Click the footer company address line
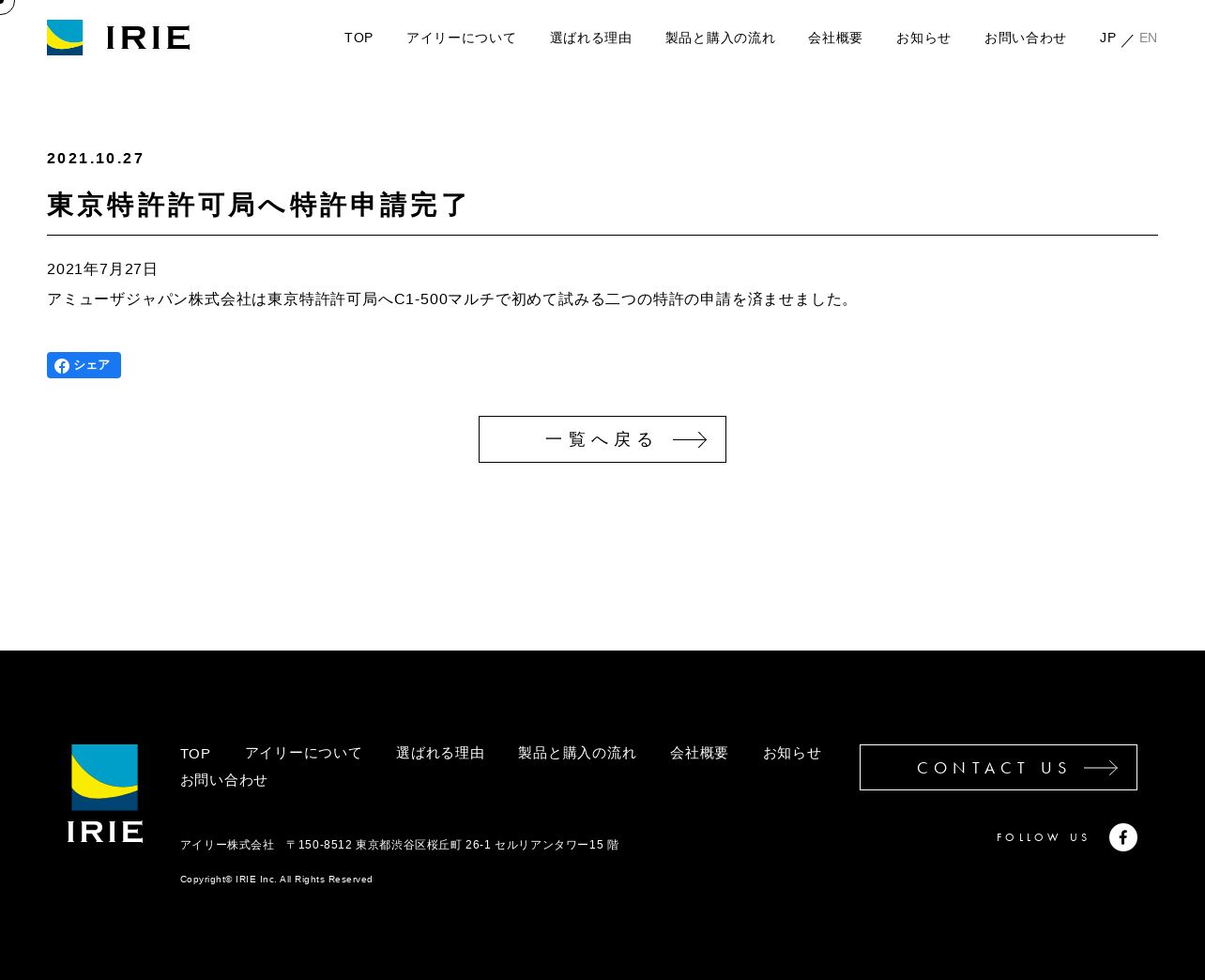The width and height of the screenshot is (1205, 980). (400, 845)
